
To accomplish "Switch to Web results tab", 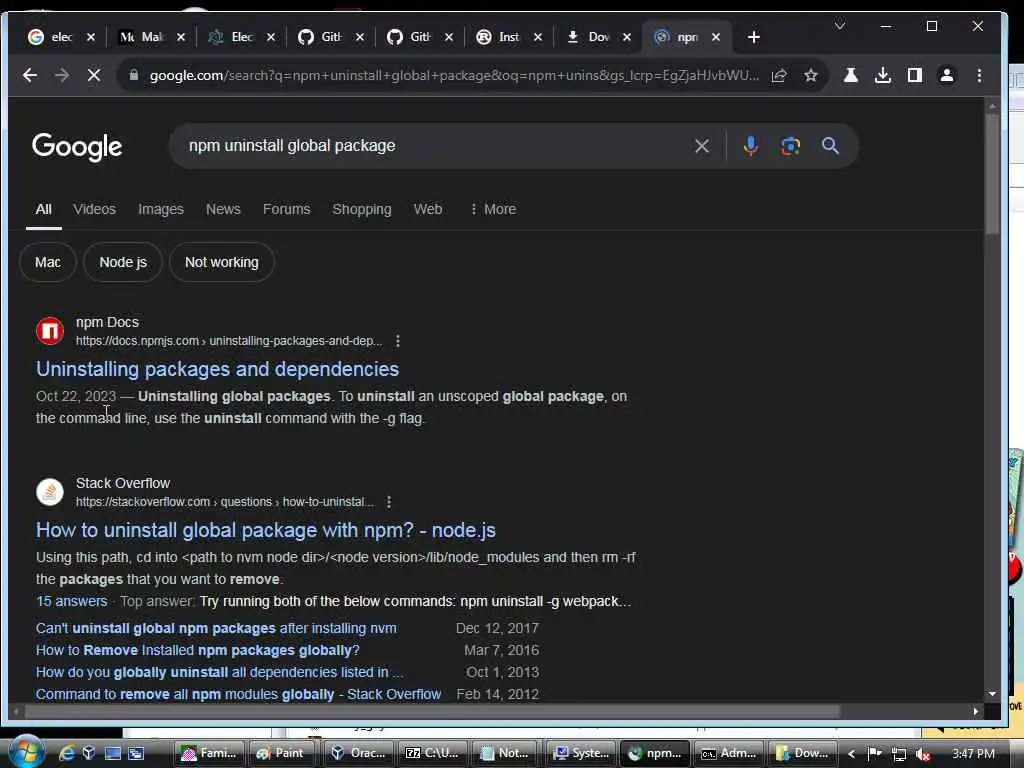I will (x=428, y=209).
